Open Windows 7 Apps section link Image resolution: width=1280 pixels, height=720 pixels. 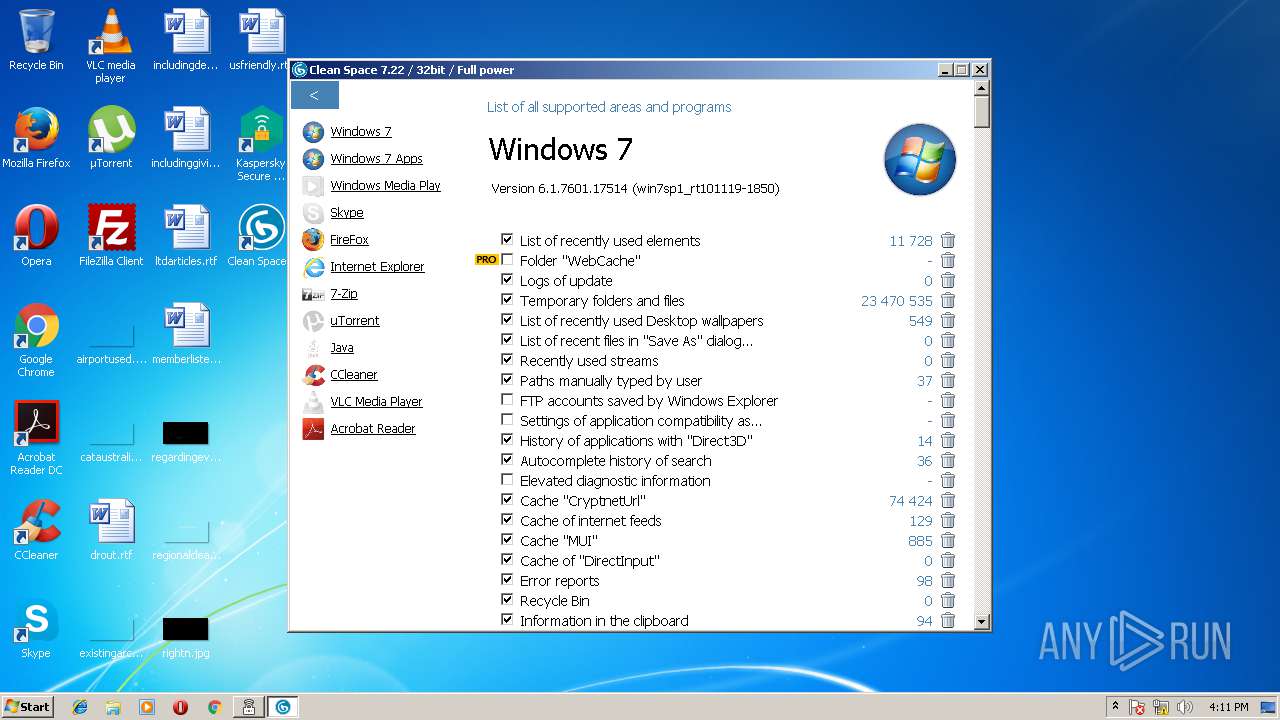coord(376,159)
